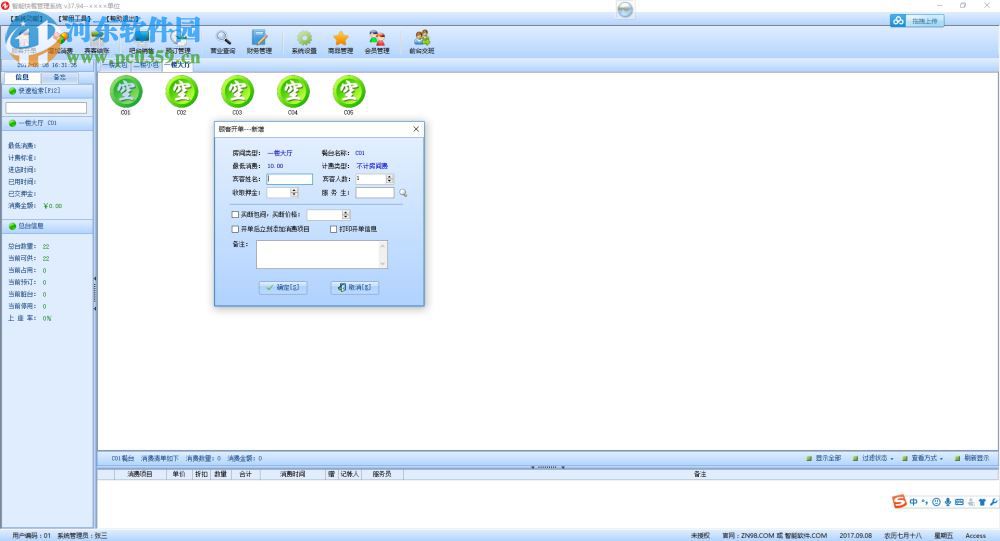1000x541 pixels.
Task: Select empty table icon C02
Action: point(182,91)
